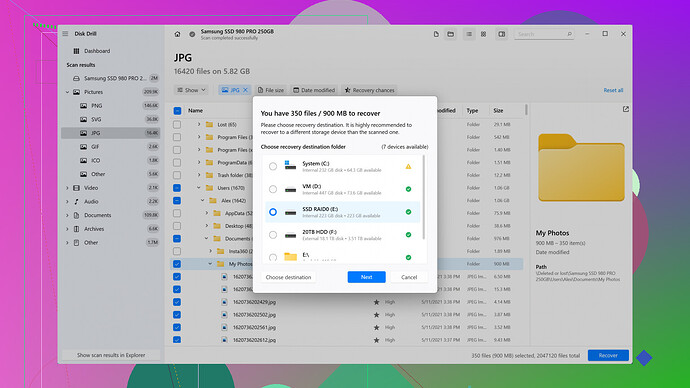Select the grid view layout icon
The height and width of the screenshot is (388, 690).
click(x=484, y=34)
